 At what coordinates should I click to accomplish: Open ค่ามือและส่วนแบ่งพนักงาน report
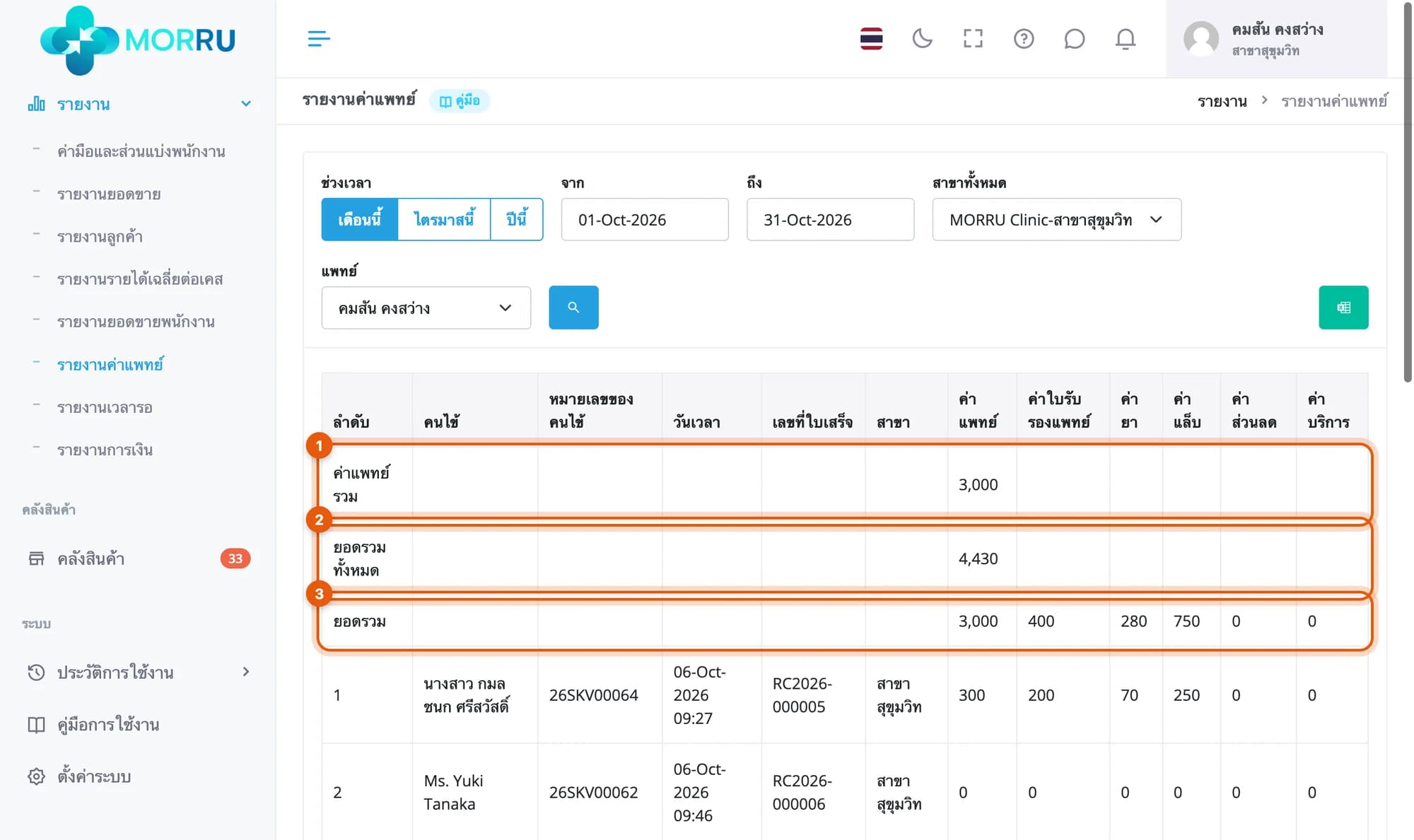tap(141, 151)
